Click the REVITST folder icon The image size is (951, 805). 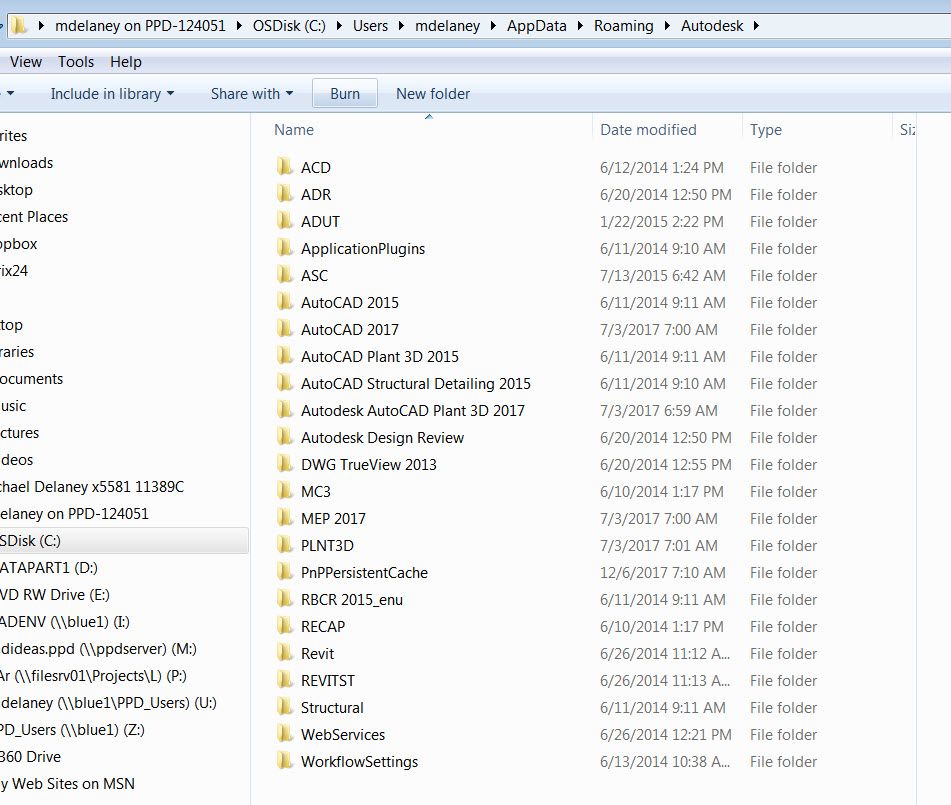[x=284, y=680]
